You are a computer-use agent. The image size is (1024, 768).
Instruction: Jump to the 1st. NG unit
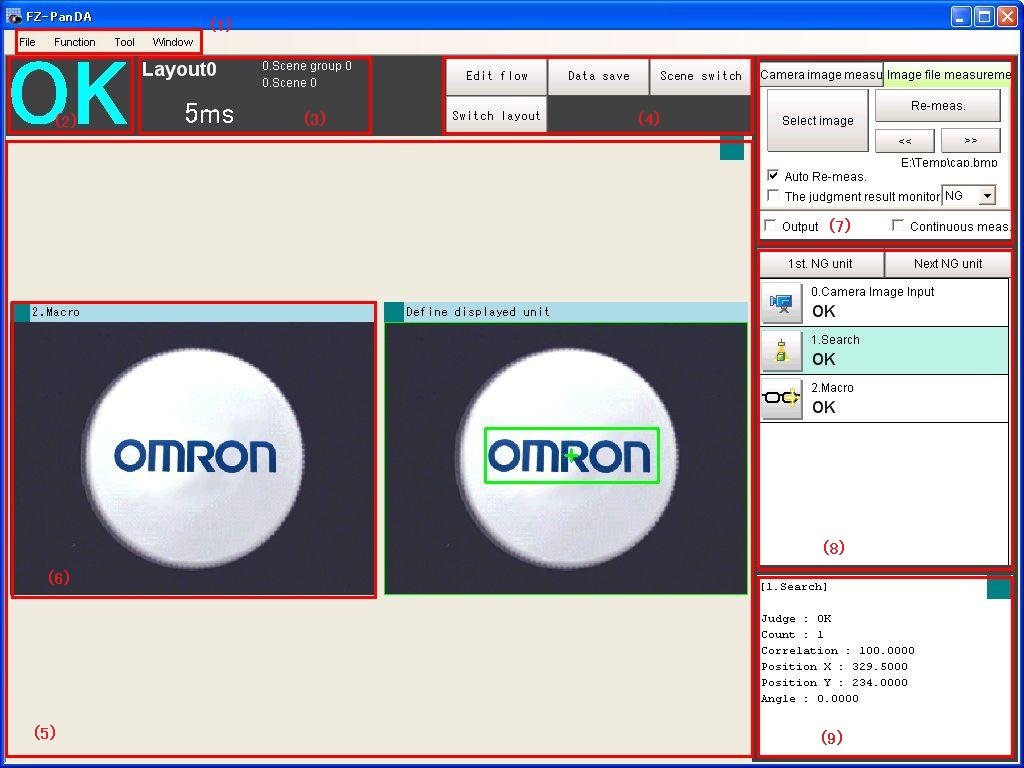821,264
